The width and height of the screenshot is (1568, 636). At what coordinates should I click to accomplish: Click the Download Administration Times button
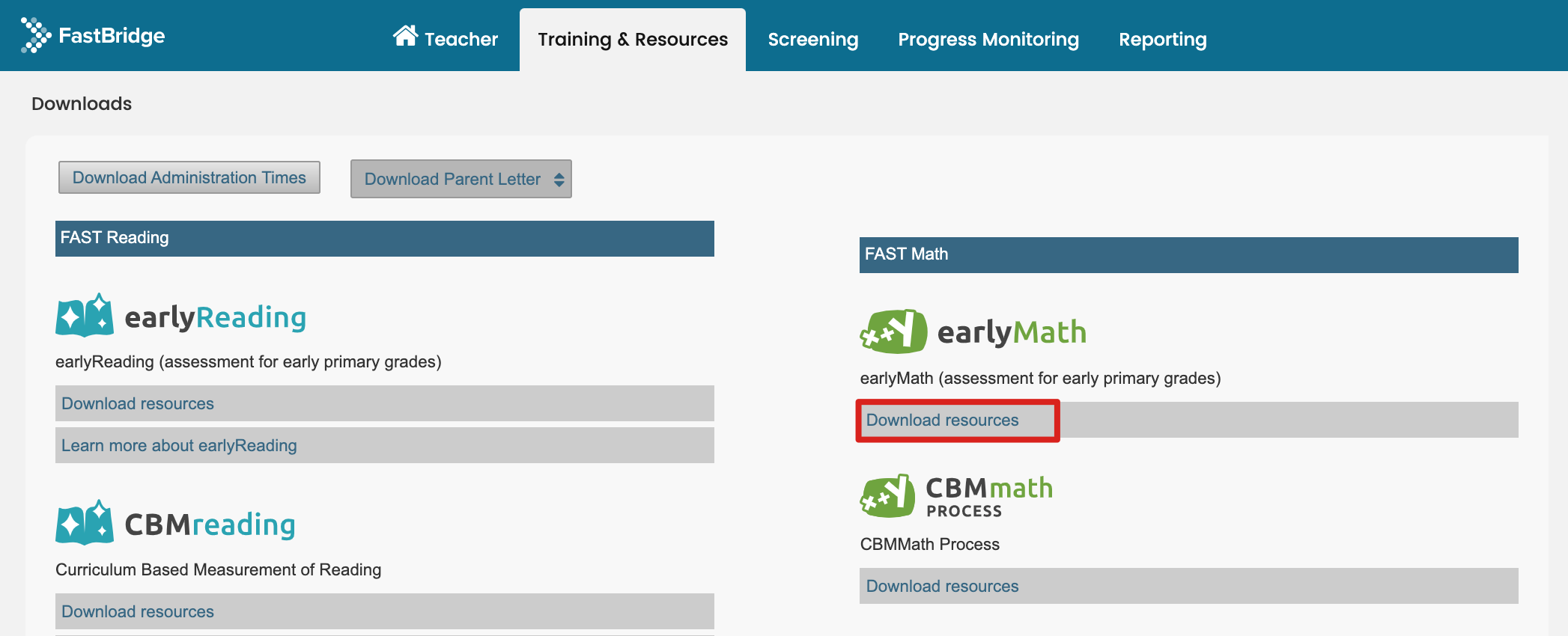[x=189, y=178]
